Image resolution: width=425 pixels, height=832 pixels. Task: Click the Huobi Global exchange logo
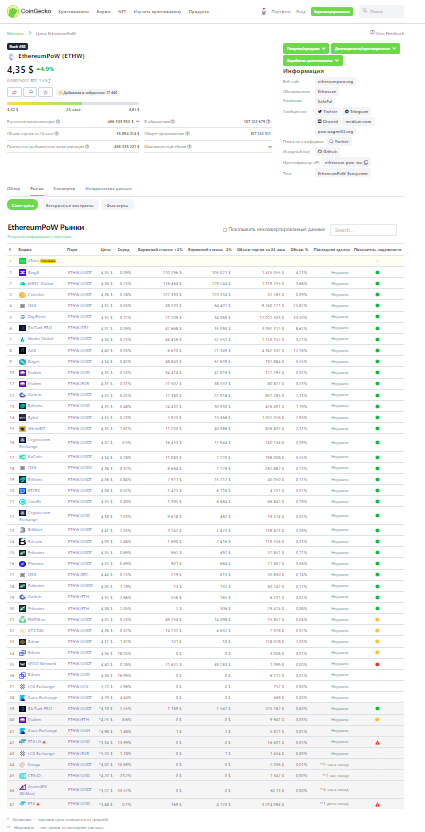point(23,339)
